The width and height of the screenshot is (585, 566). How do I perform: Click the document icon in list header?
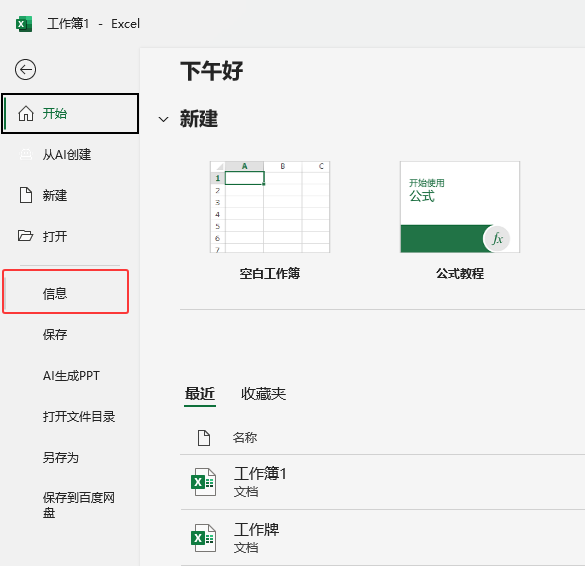click(x=204, y=438)
